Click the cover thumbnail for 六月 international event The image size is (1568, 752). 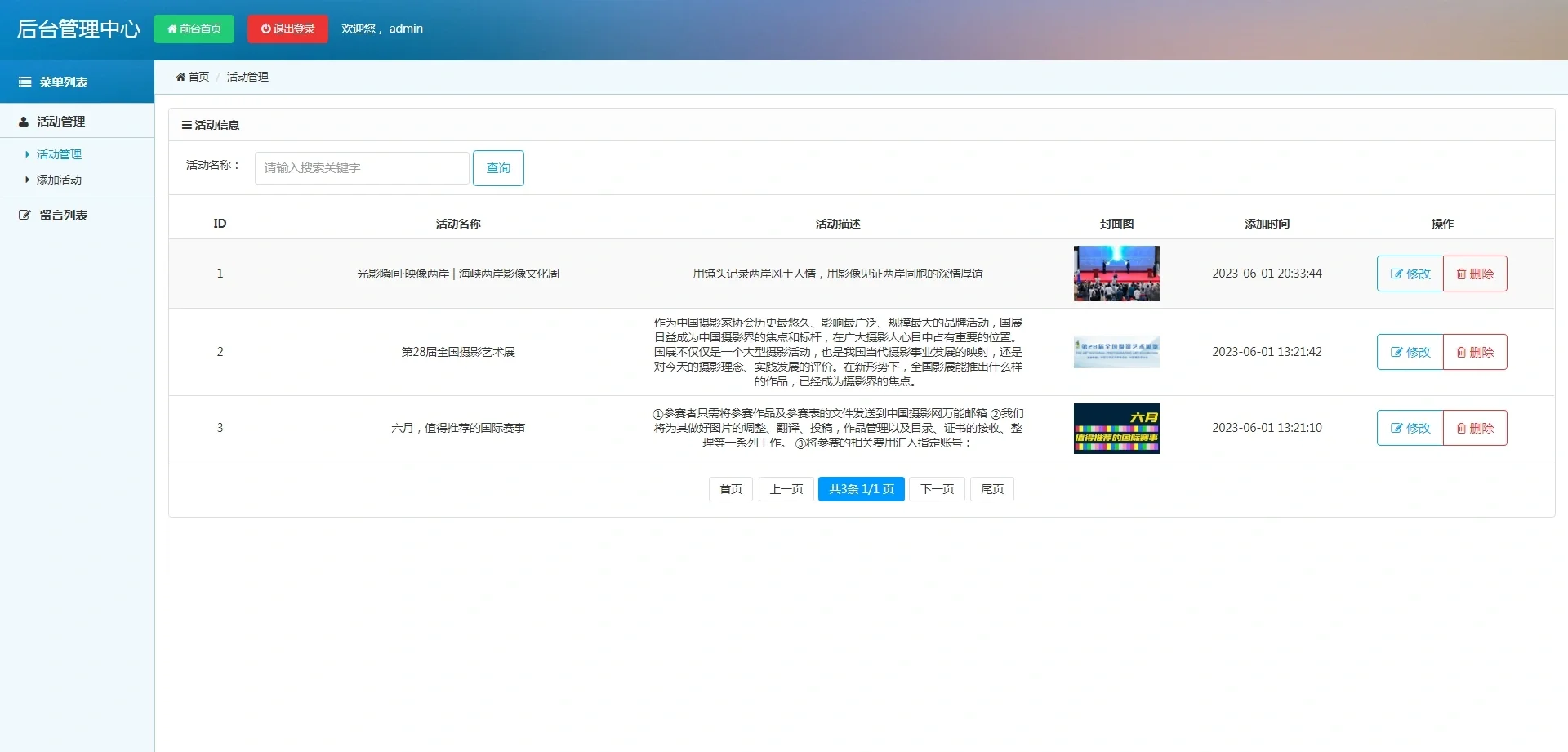click(x=1116, y=427)
